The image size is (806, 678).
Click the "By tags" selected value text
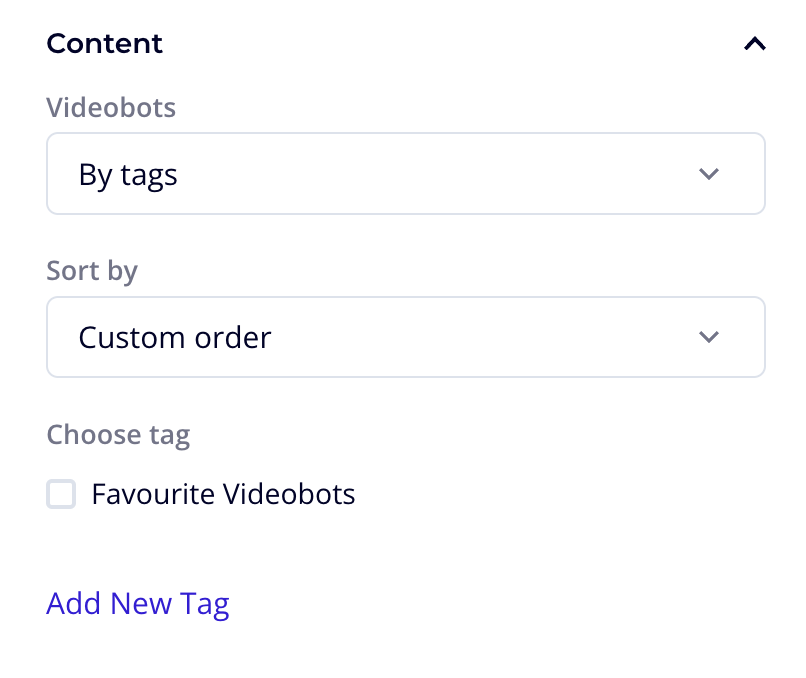pyautogui.click(x=128, y=175)
